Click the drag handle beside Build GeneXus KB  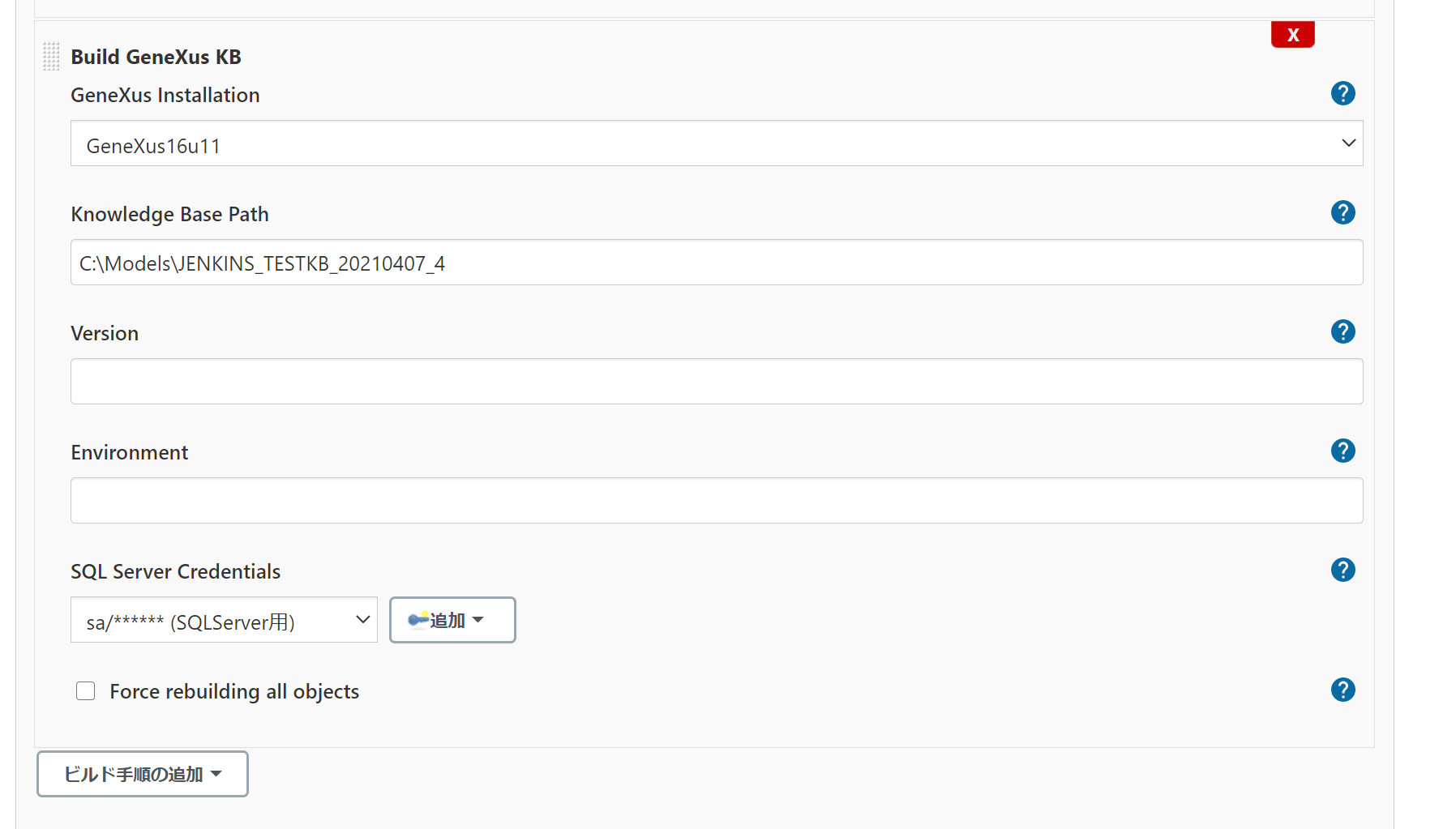pos(51,57)
